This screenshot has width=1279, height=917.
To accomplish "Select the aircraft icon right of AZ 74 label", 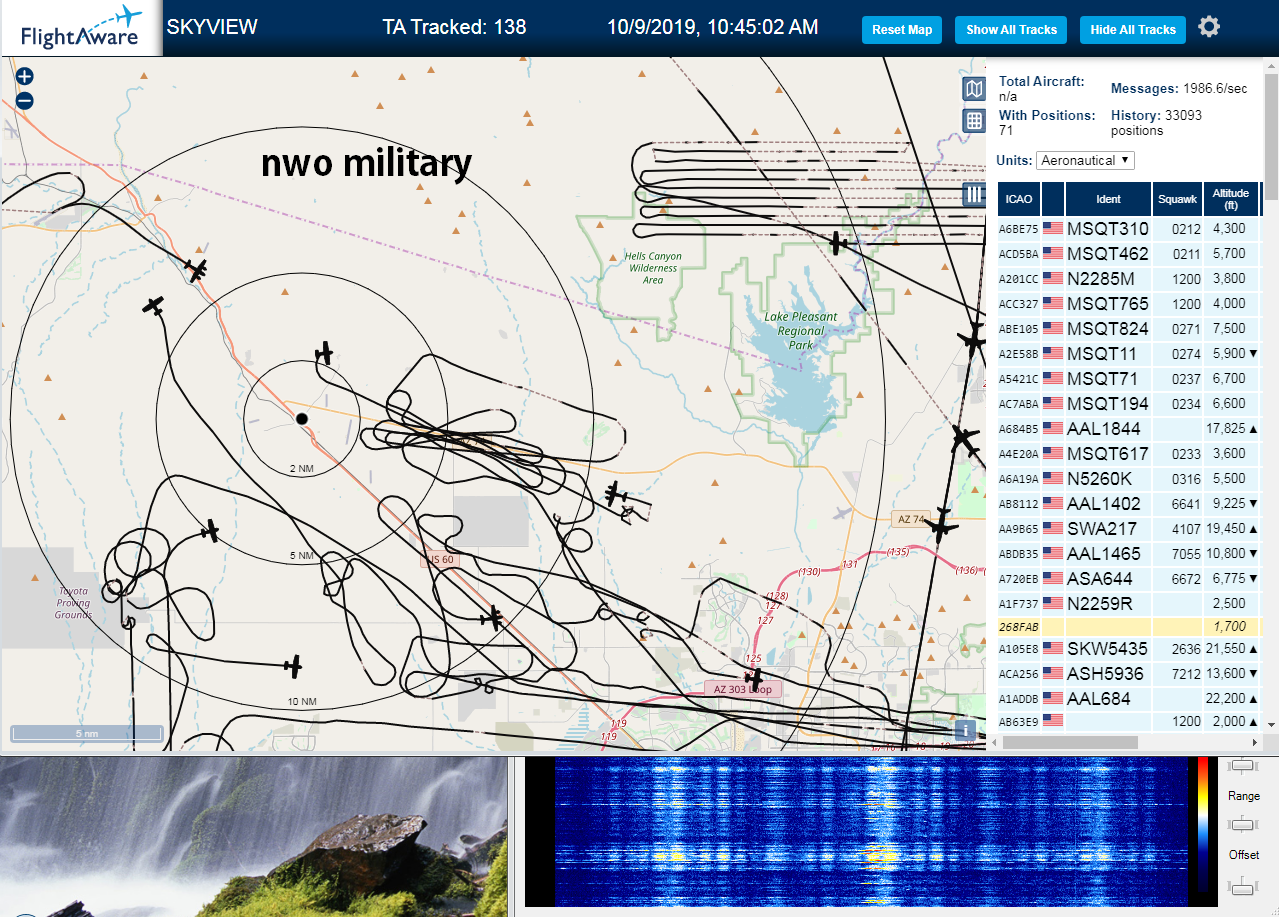I will (x=940, y=524).
